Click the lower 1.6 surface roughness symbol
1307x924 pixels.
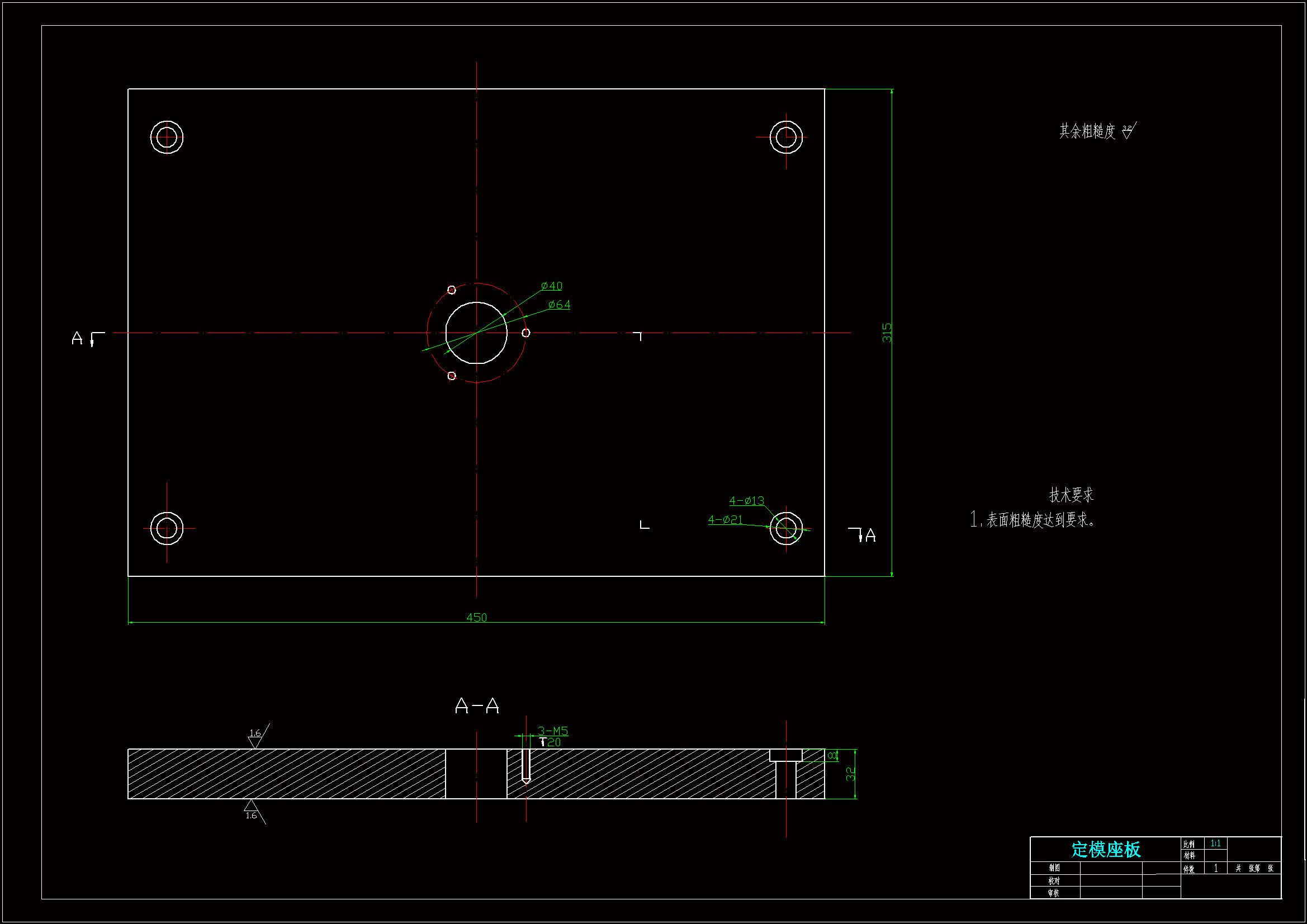[252, 811]
